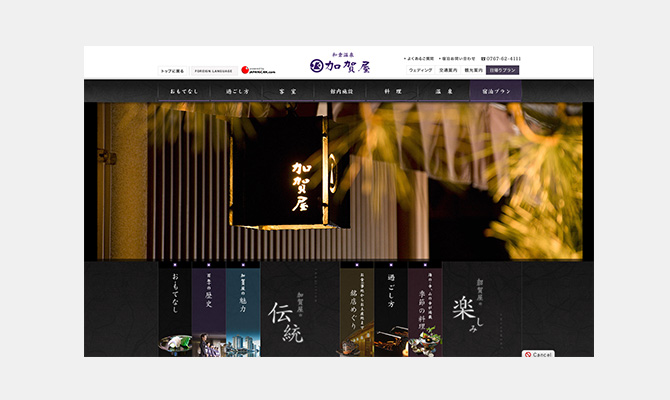Click the lantern hero image with 加賀屋
This screenshot has width=670, height=400.
[x=340, y=181]
